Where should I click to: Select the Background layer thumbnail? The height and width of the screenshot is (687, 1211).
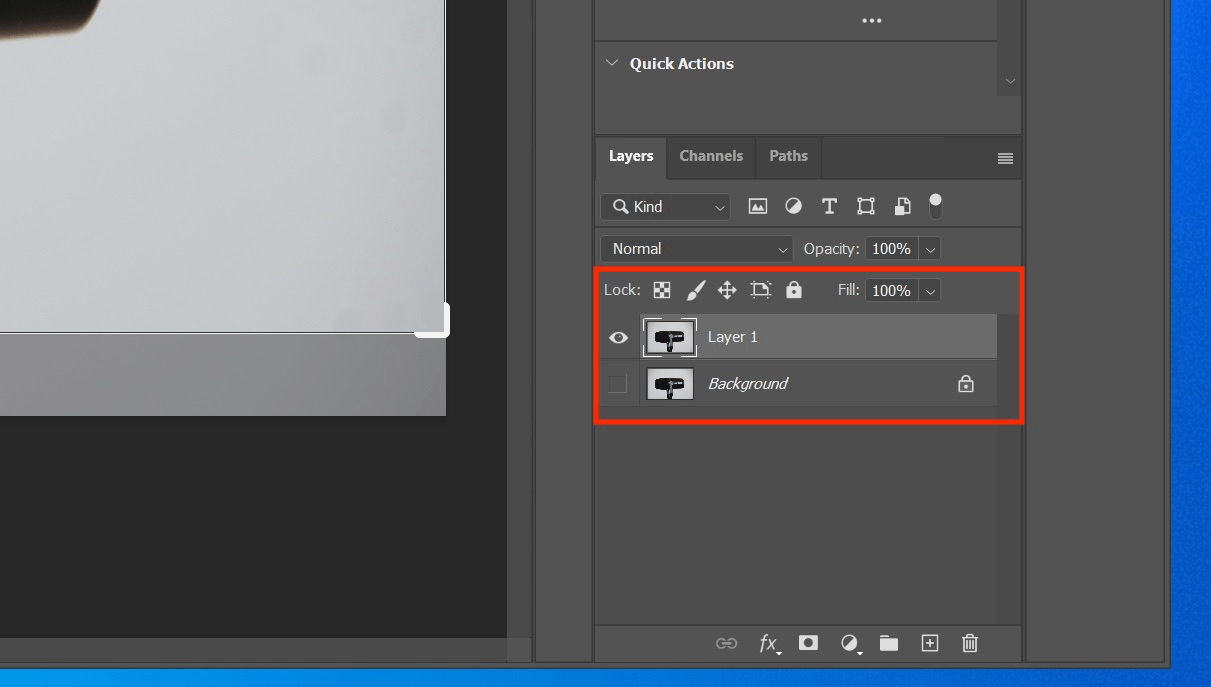pos(670,384)
